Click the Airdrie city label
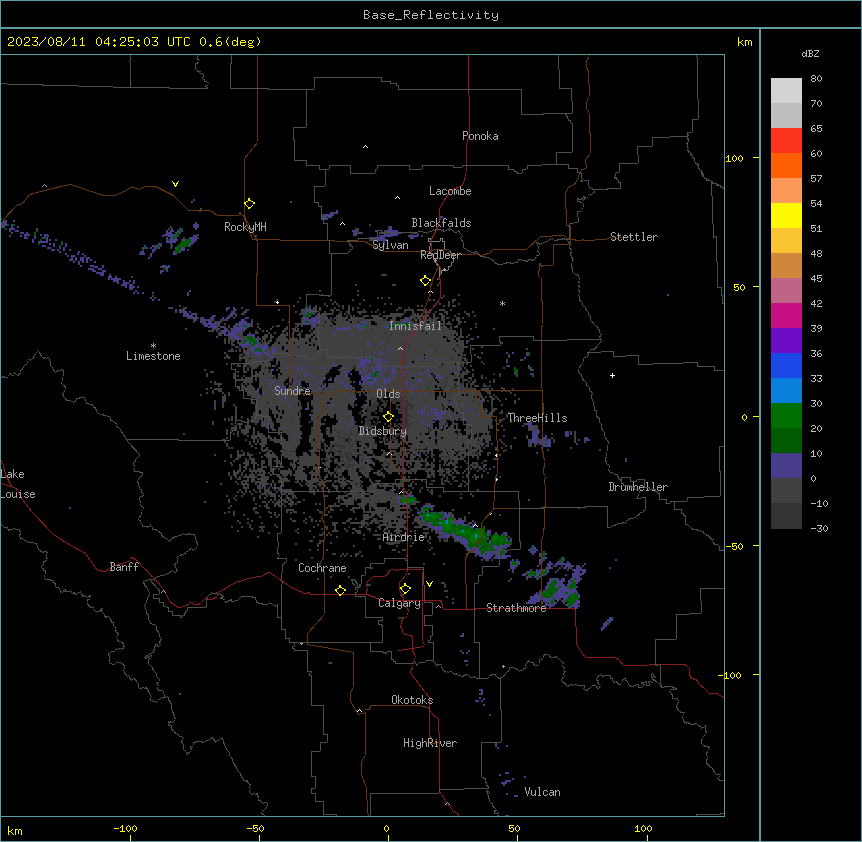This screenshot has width=862, height=842. click(x=404, y=537)
